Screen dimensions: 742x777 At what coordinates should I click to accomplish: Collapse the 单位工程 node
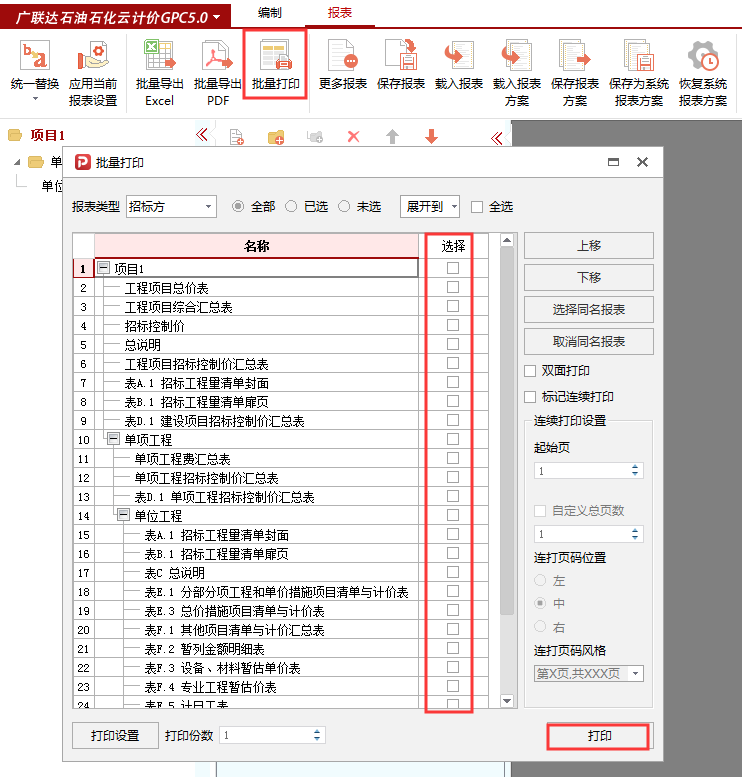click(x=123, y=515)
